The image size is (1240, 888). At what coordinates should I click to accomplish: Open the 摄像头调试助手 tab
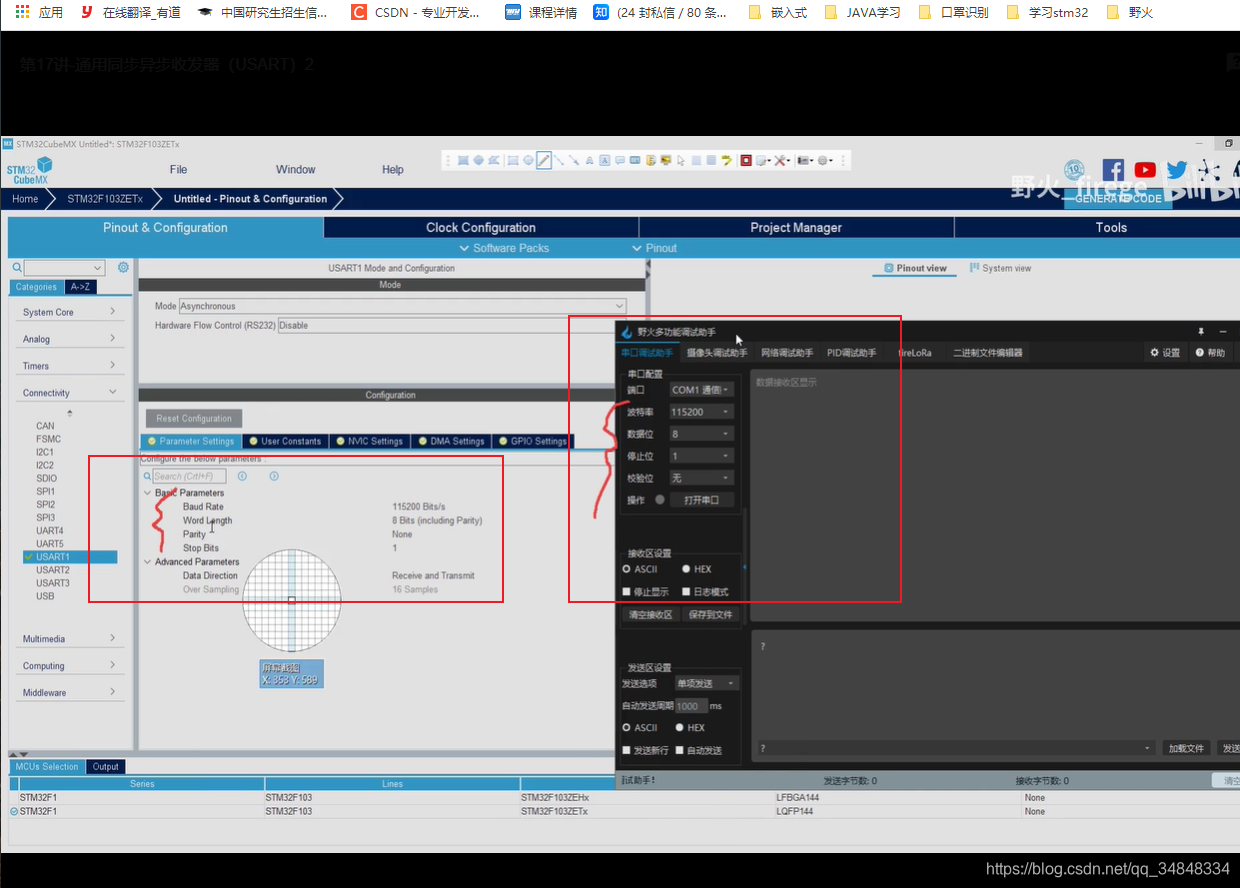pos(717,352)
